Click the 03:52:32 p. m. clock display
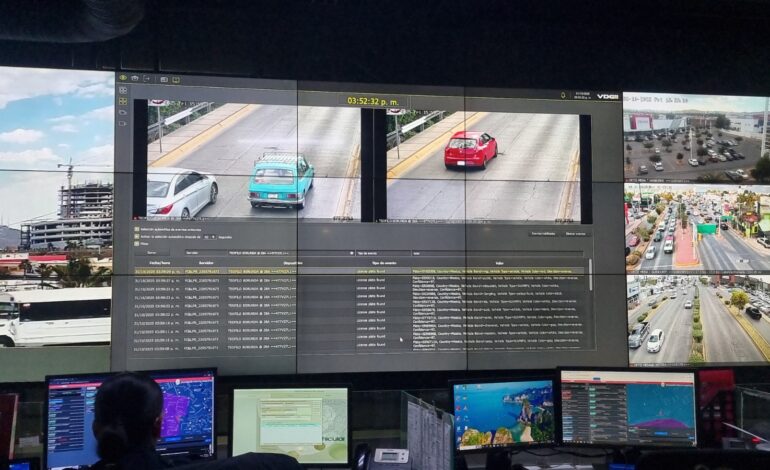This screenshot has width=770, height=470. 373,101
